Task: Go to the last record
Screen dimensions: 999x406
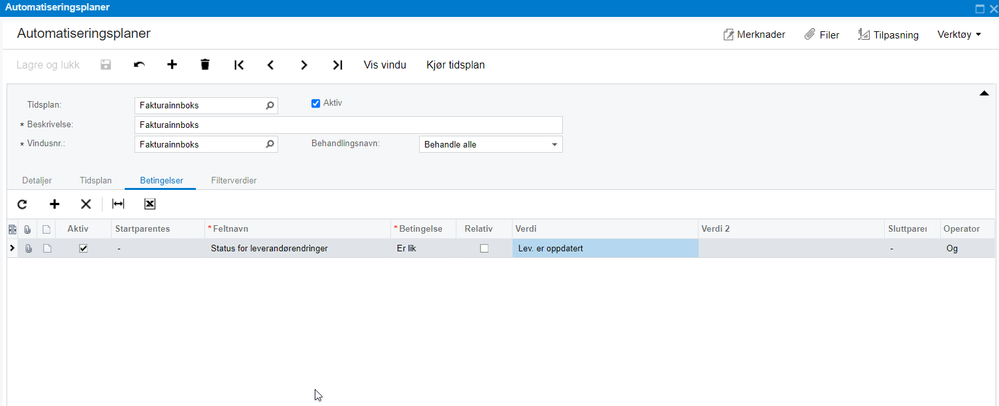Action: point(338,64)
